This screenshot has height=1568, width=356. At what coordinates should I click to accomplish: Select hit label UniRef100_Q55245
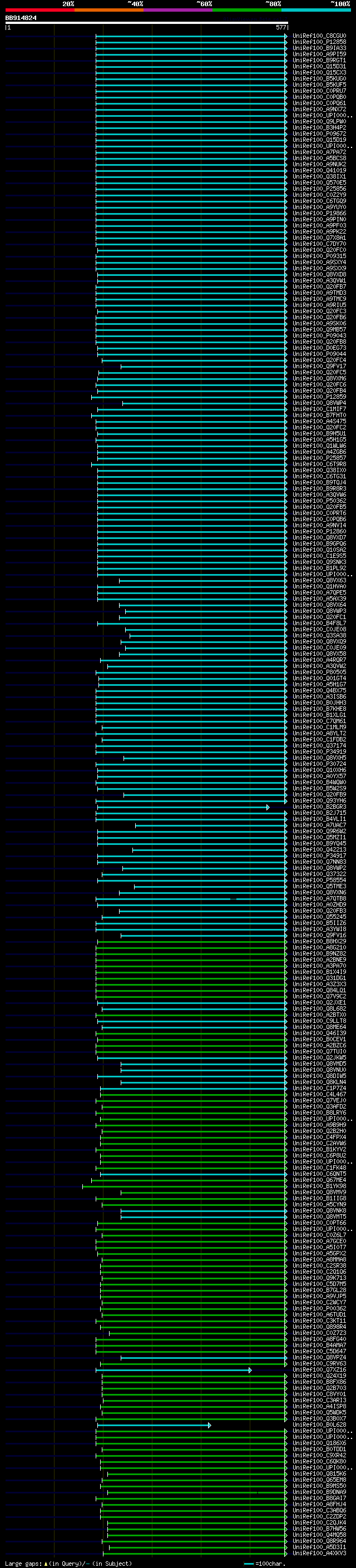point(319,917)
